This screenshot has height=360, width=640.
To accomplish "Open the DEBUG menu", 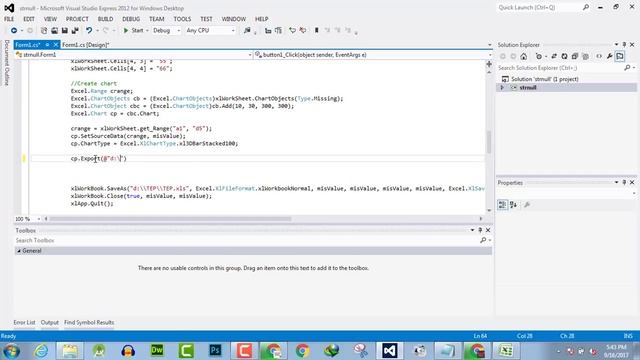I will click(x=131, y=19).
